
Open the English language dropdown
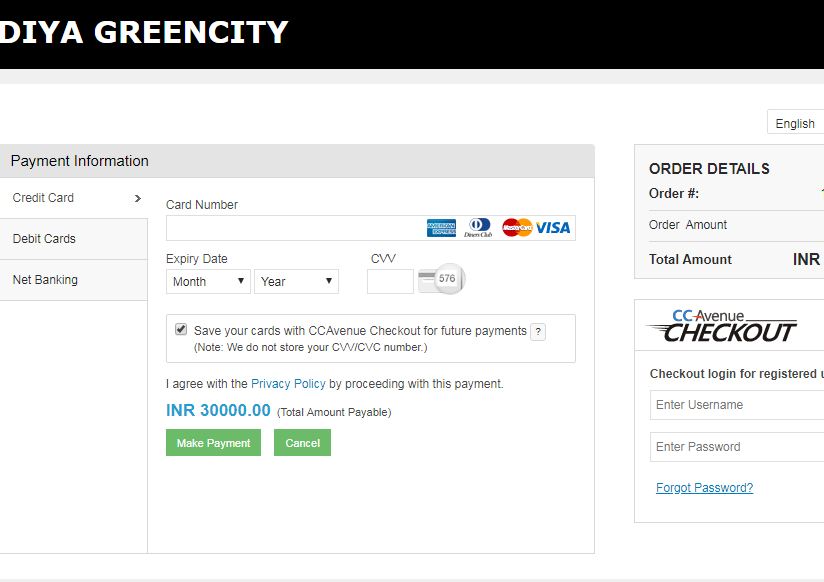(x=796, y=123)
